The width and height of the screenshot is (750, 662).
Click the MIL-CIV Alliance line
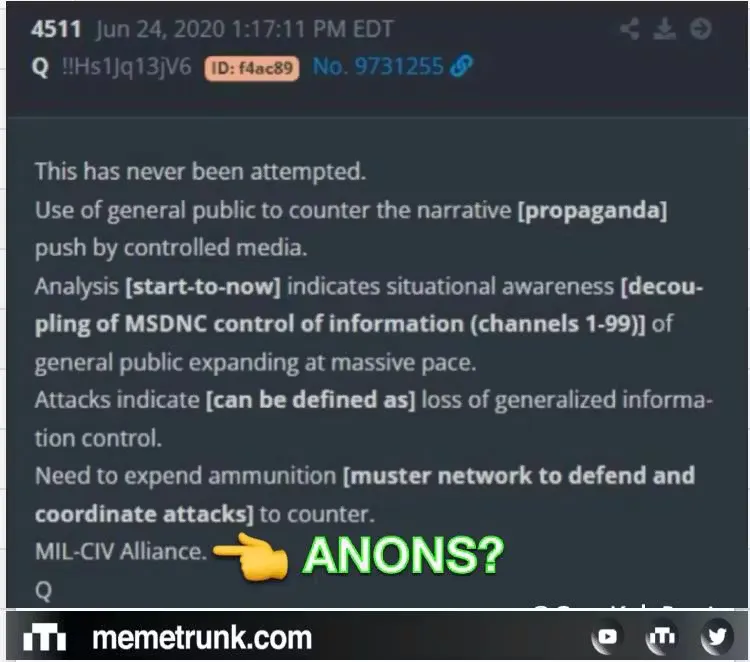pos(121,552)
